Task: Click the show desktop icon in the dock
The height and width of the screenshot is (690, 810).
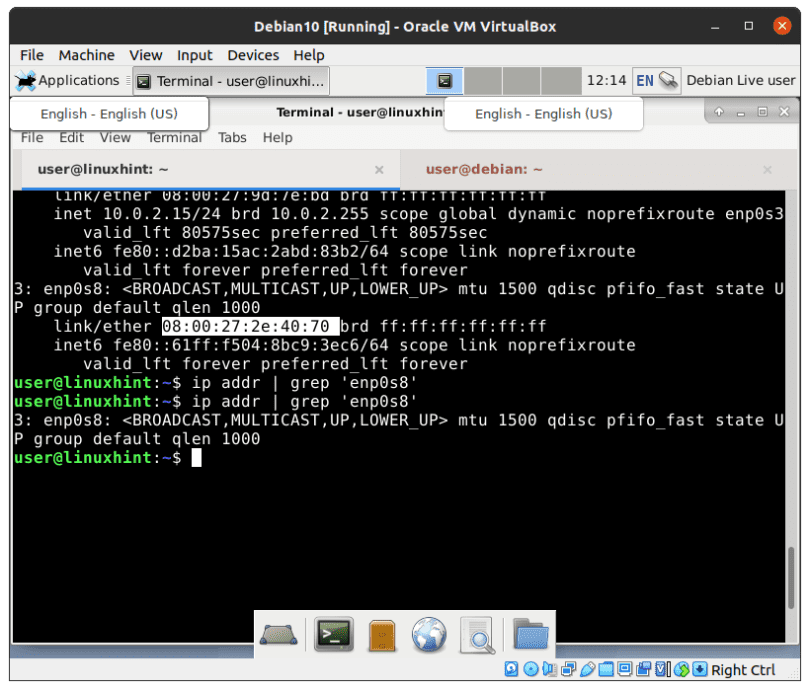Action: (x=279, y=634)
